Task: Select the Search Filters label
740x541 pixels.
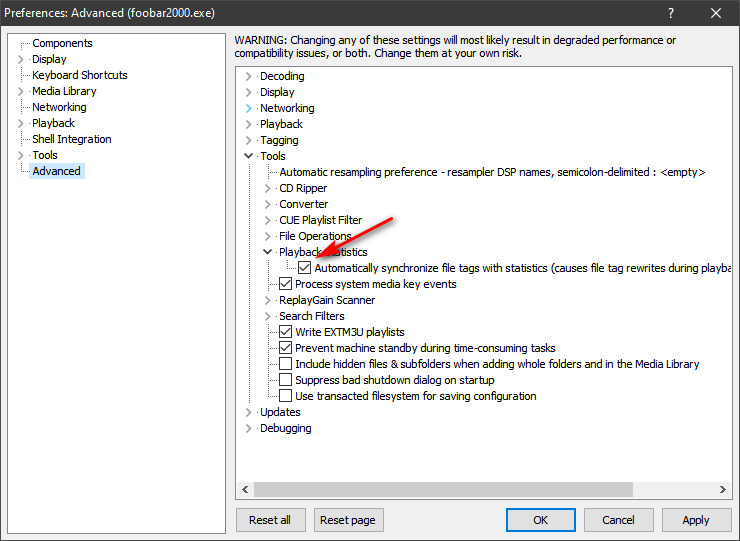Action: coord(312,316)
